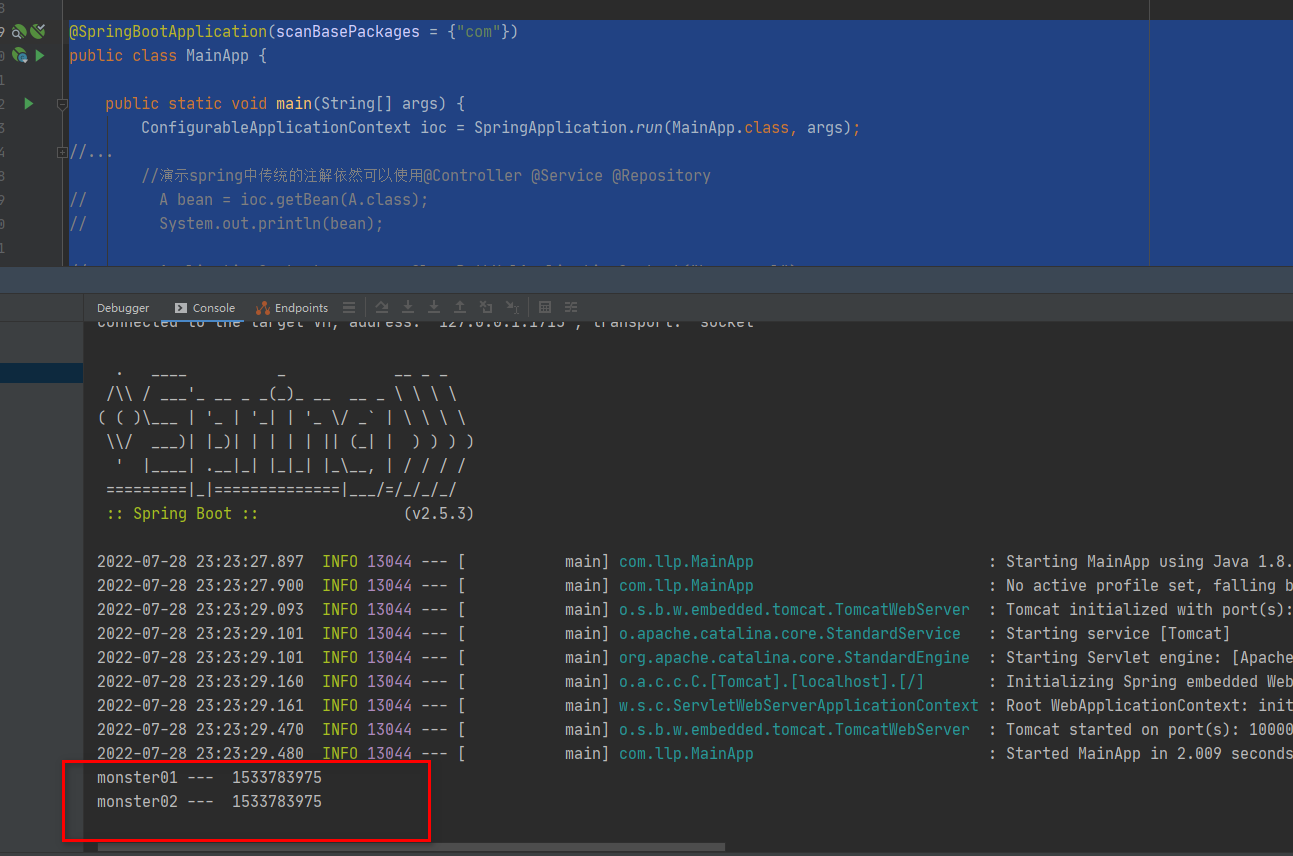Click the console horizontal scrollbar

[x=412, y=847]
